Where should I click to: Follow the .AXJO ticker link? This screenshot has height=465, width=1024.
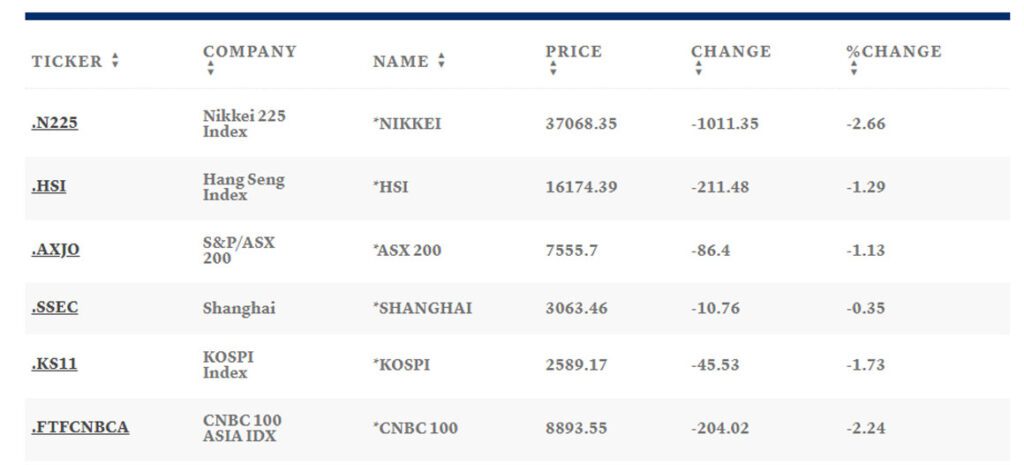point(56,249)
